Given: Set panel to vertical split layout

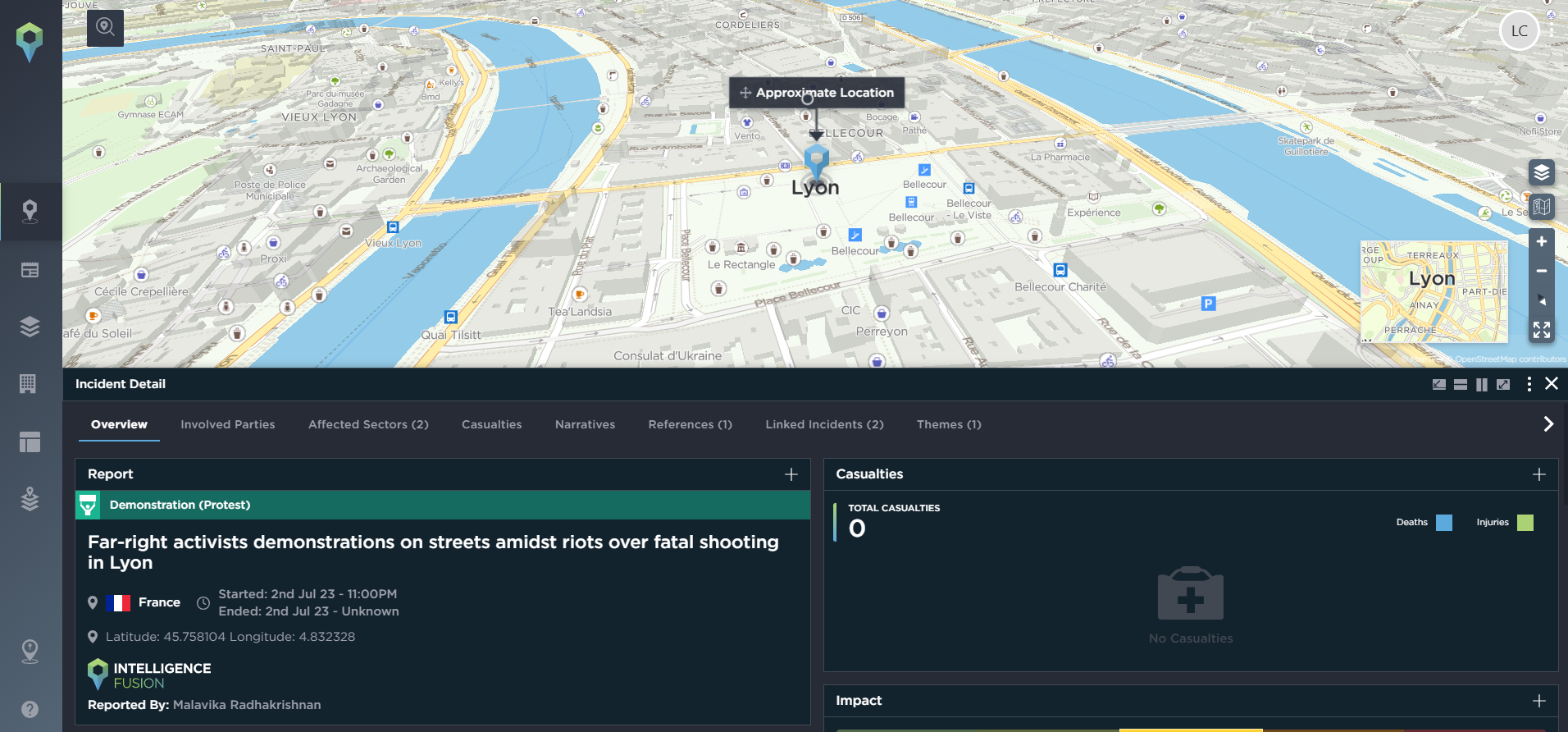Looking at the screenshot, I should point(1482,384).
